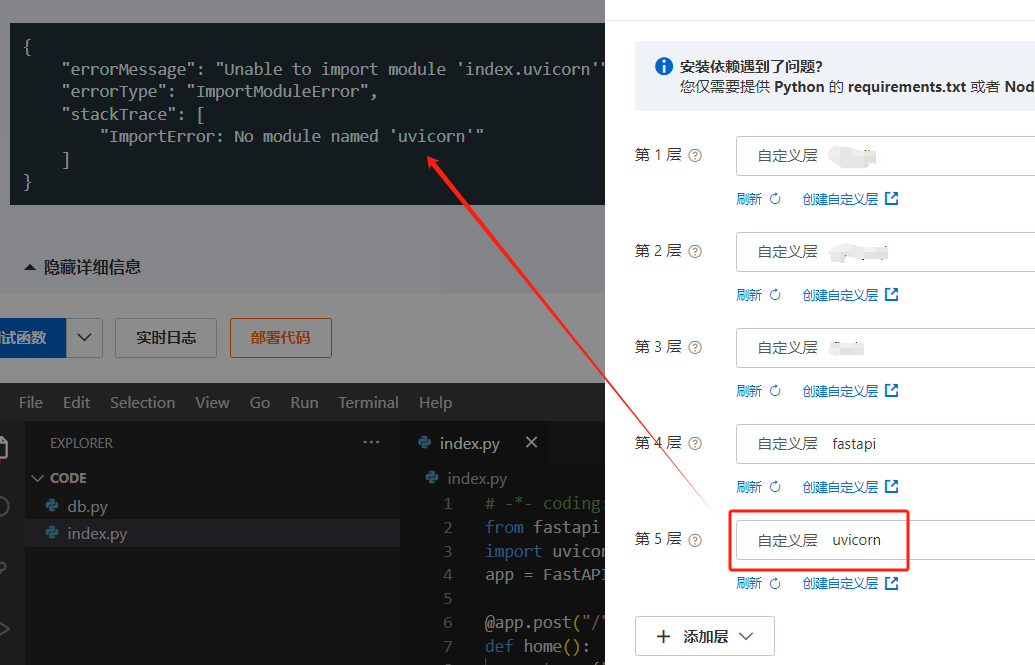Click the refresh icon under layer 2

(776, 295)
